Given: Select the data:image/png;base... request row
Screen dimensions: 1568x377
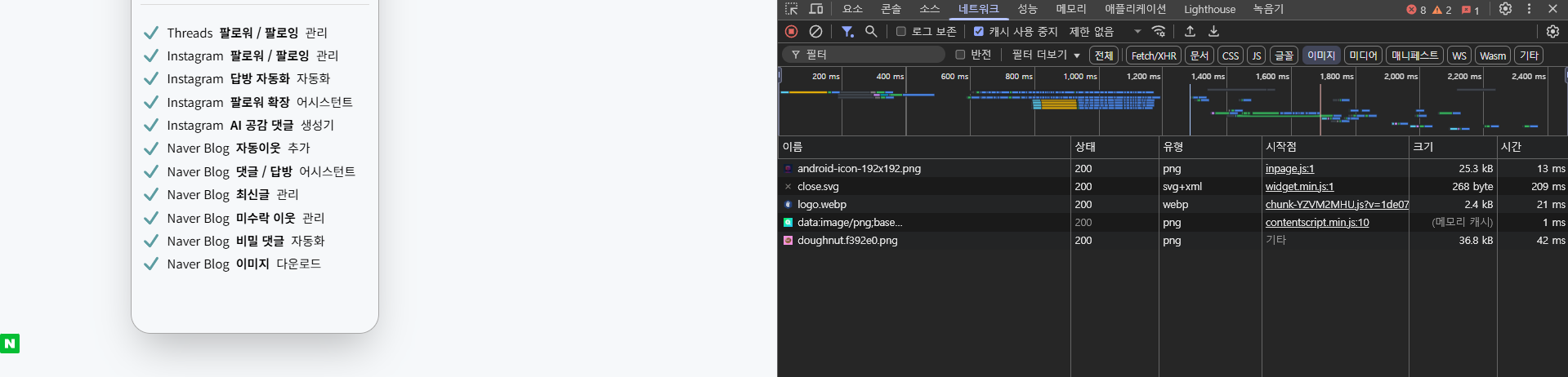Looking at the screenshot, I should [1173, 223].
